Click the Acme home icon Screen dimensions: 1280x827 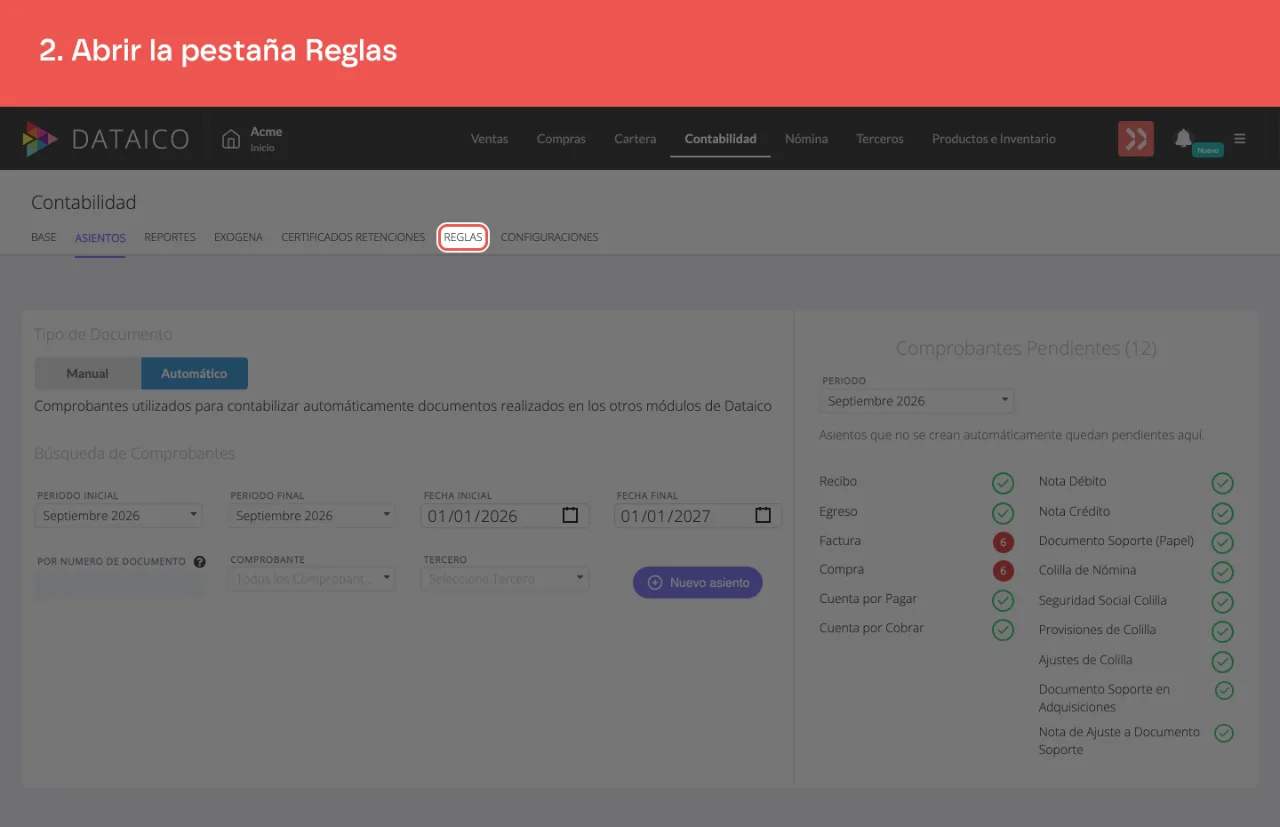click(x=231, y=139)
